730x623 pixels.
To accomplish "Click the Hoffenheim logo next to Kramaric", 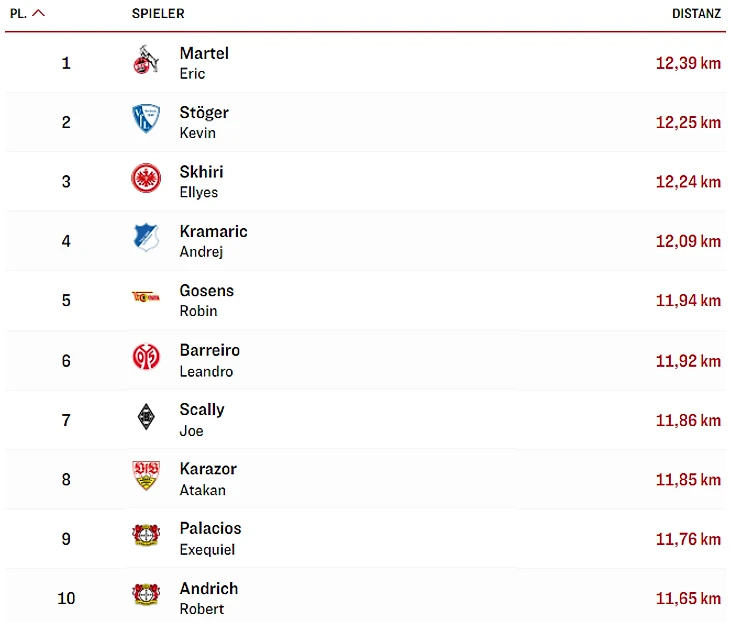I will pos(146,240).
